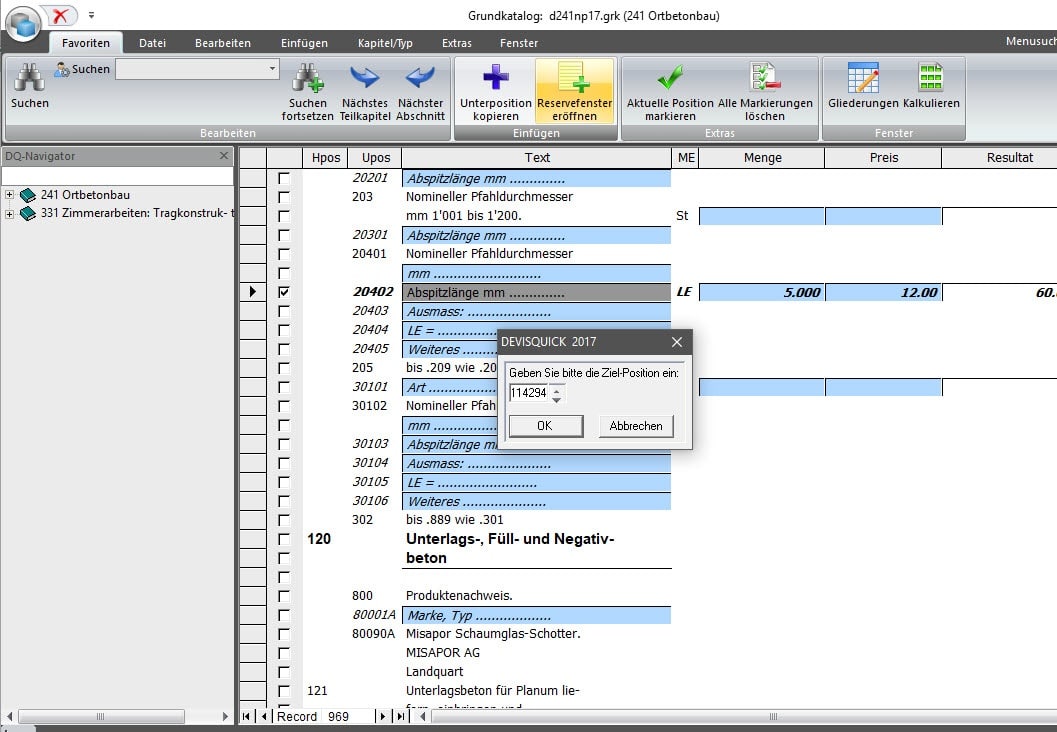Viewport: 1057px width, 732px height.
Task: Confirm the dialog with OK
Action: (545, 426)
